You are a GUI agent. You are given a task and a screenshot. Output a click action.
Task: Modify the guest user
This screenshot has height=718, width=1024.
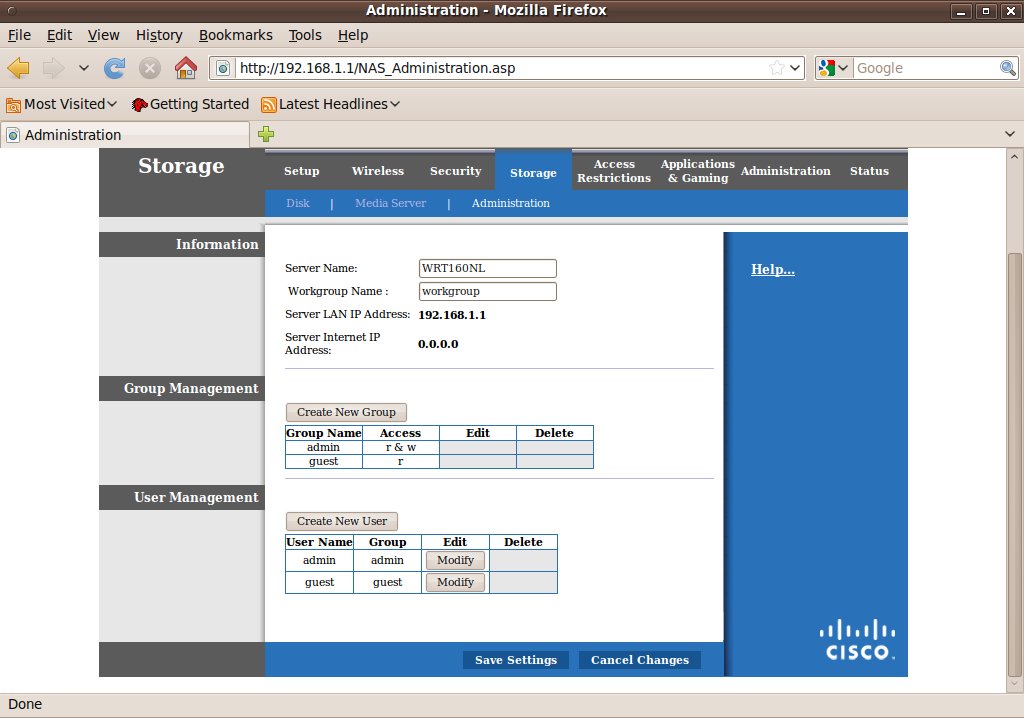point(455,582)
